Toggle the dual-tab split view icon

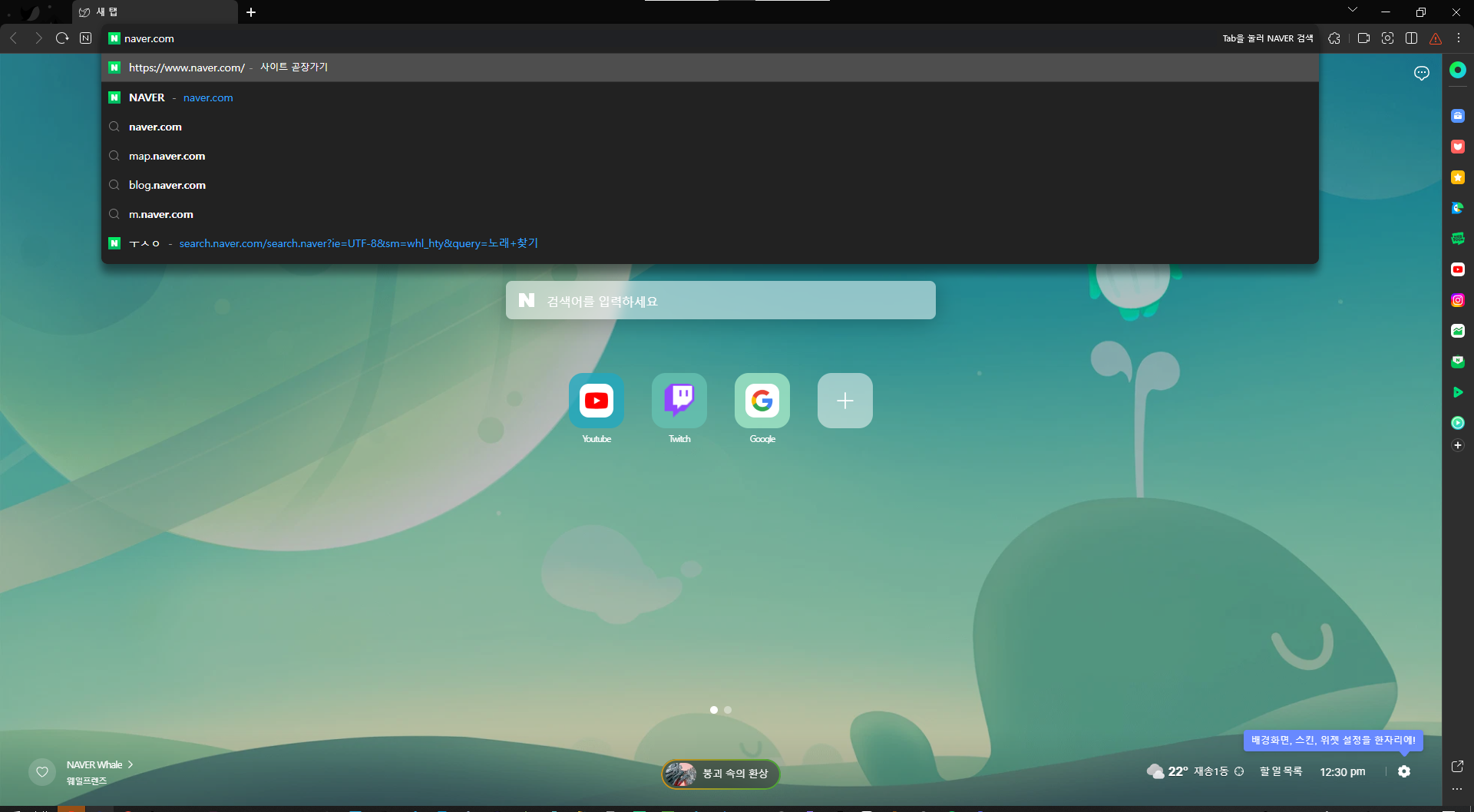1411,38
